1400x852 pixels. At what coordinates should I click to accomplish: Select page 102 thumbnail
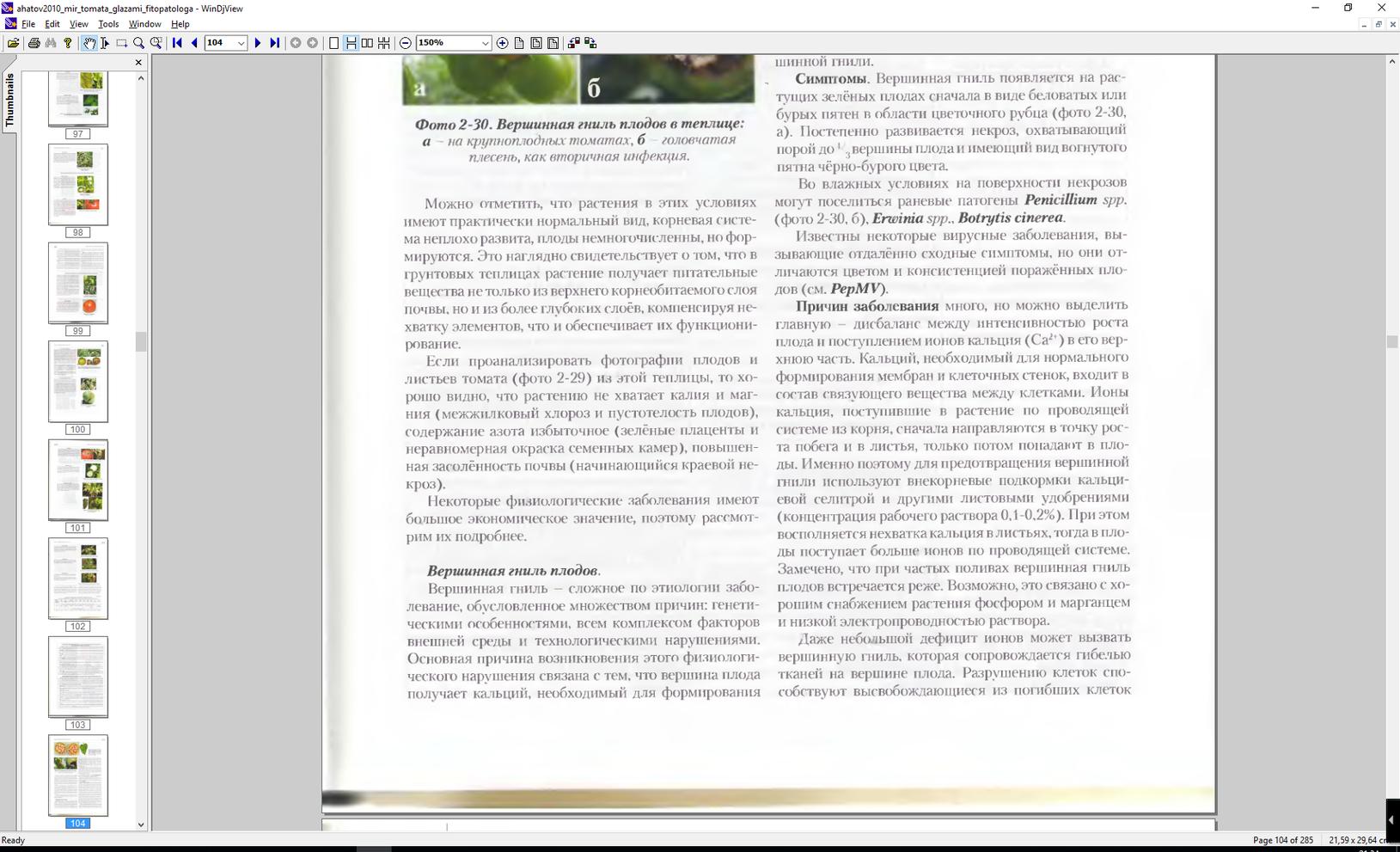click(x=78, y=578)
